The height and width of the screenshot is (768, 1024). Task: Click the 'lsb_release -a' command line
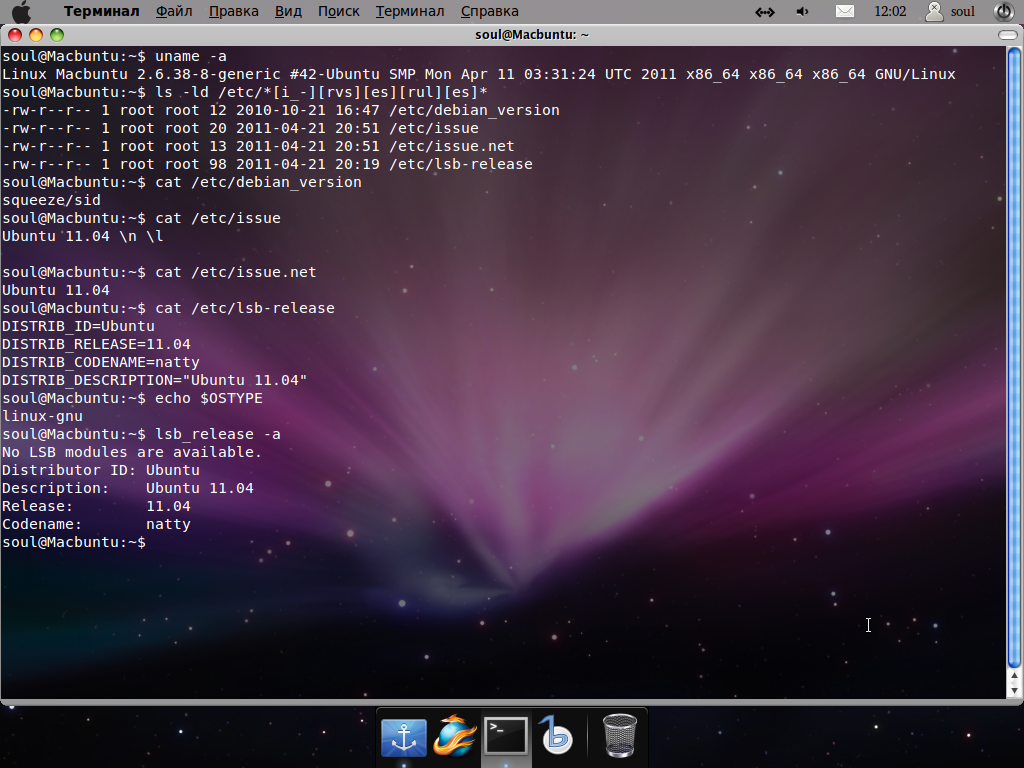click(x=141, y=434)
